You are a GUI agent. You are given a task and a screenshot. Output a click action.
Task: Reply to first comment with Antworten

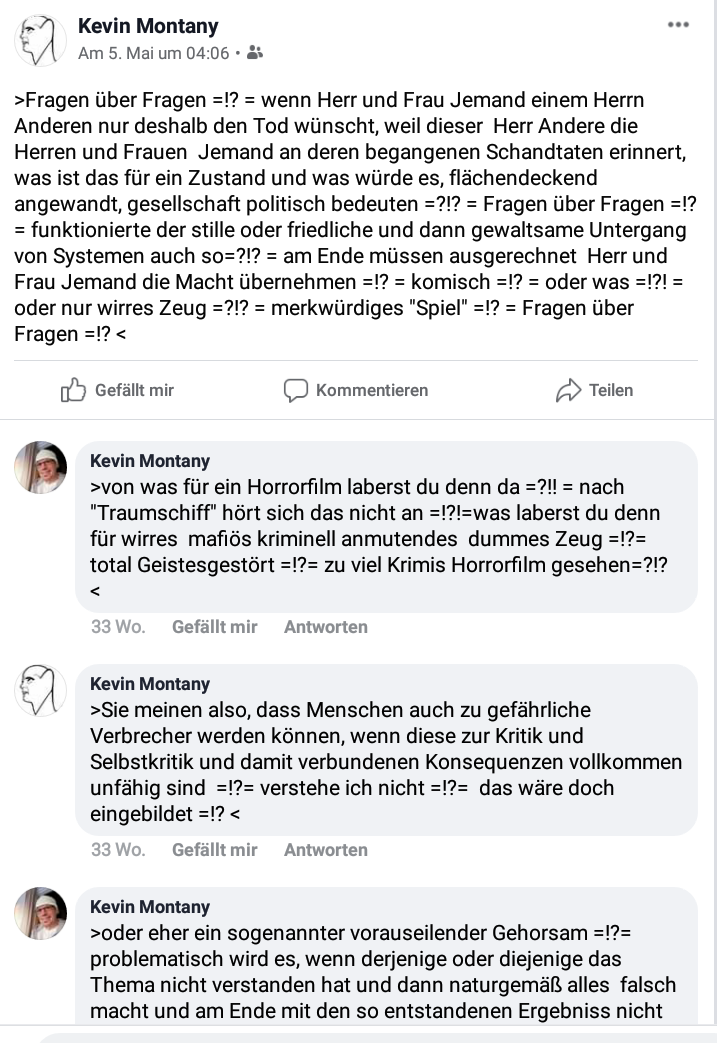coord(326,627)
